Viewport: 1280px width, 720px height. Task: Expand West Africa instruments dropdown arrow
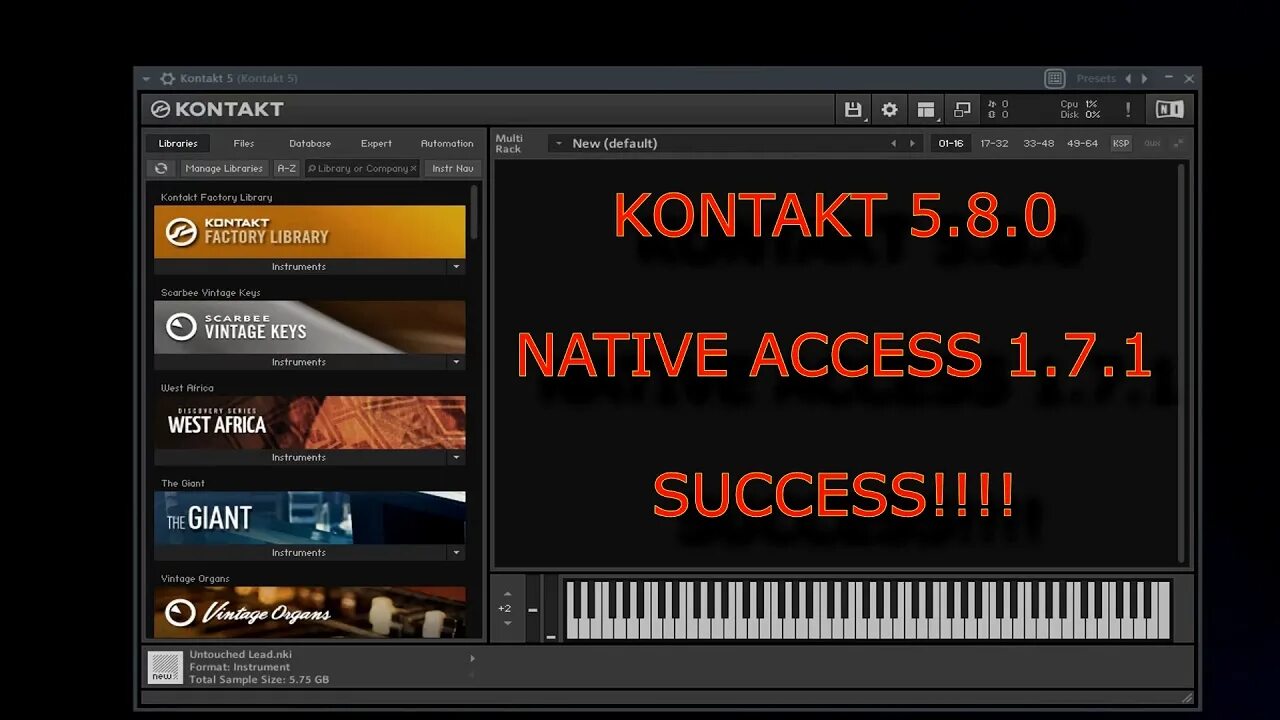click(456, 457)
